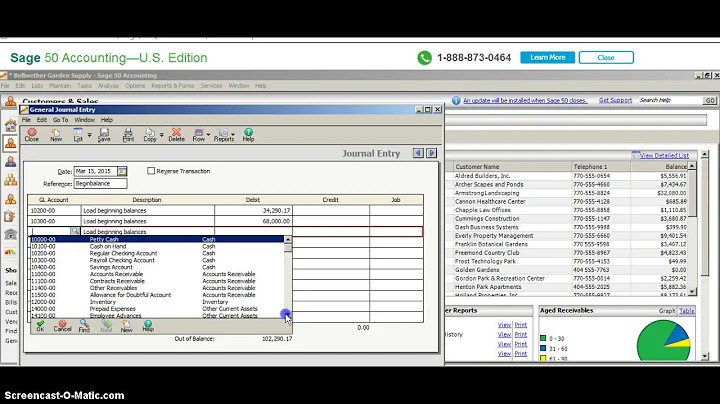720x404 pixels.
Task: Expand the Reports toolbar dropdown arrow
Action: (233, 135)
